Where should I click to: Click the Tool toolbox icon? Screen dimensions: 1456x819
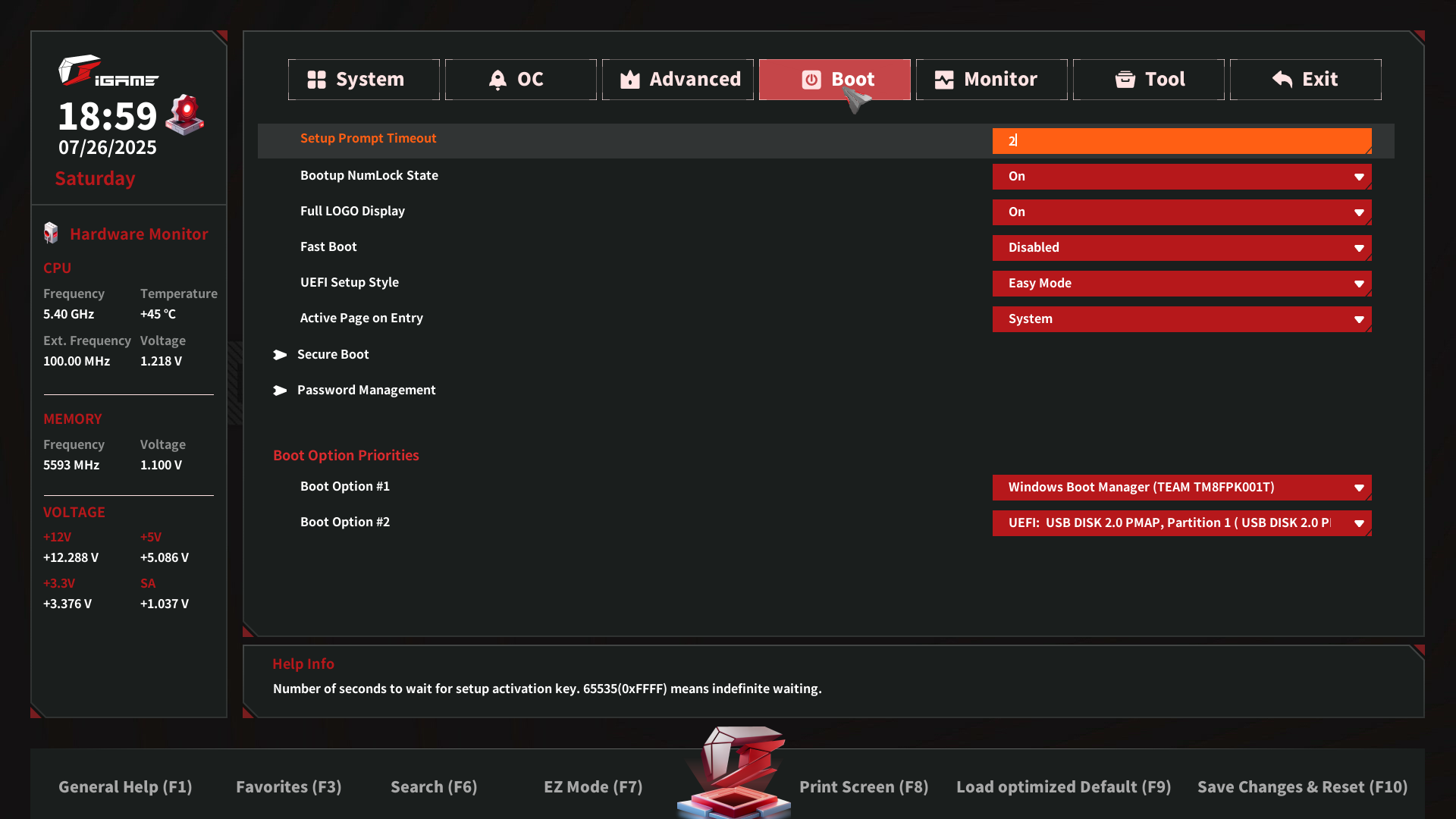pyautogui.click(x=1125, y=80)
